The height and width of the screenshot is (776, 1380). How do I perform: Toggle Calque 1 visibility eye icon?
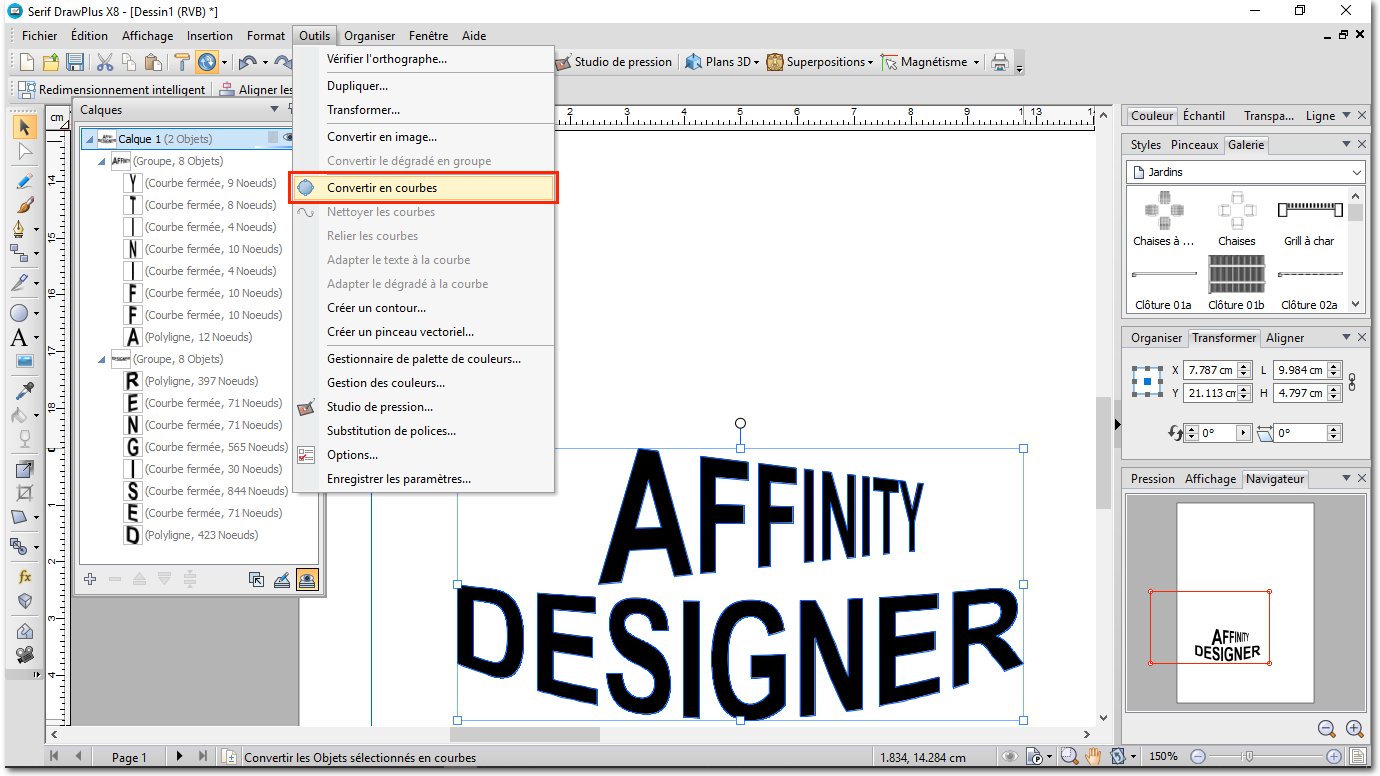[x=288, y=138]
